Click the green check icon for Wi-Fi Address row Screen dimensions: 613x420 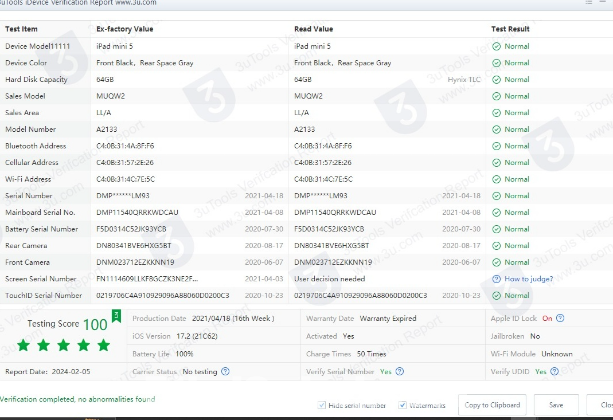(x=496, y=179)
